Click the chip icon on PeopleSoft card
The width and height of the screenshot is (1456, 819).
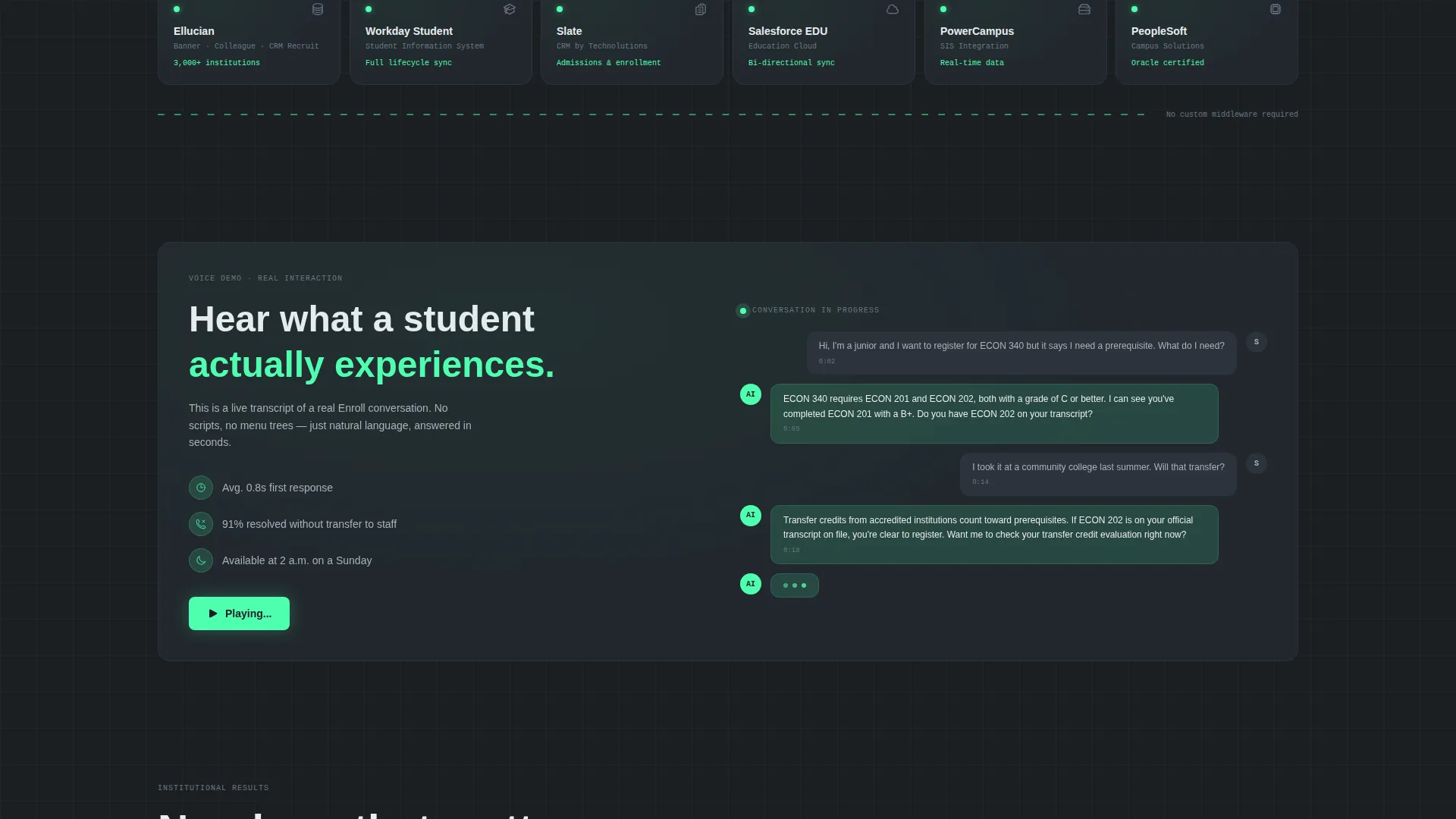coord(1276,9)
